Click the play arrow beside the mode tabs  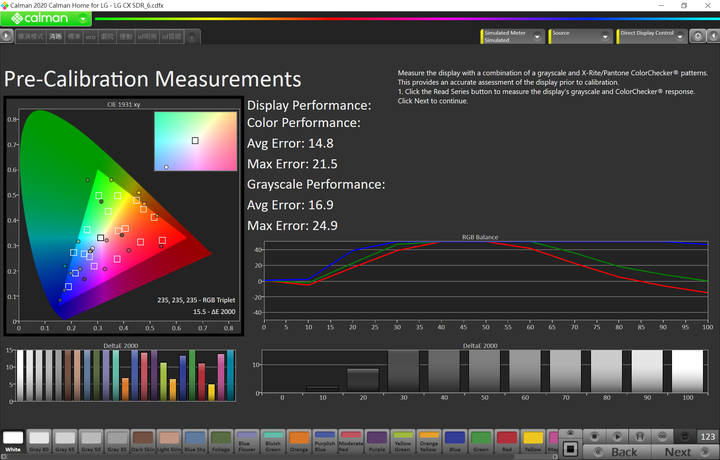pyautogui.click(x=6, y=36)
